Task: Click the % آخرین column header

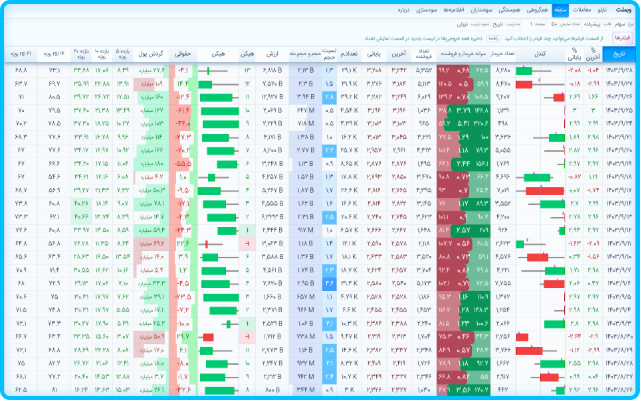Action: coord(593,54)
